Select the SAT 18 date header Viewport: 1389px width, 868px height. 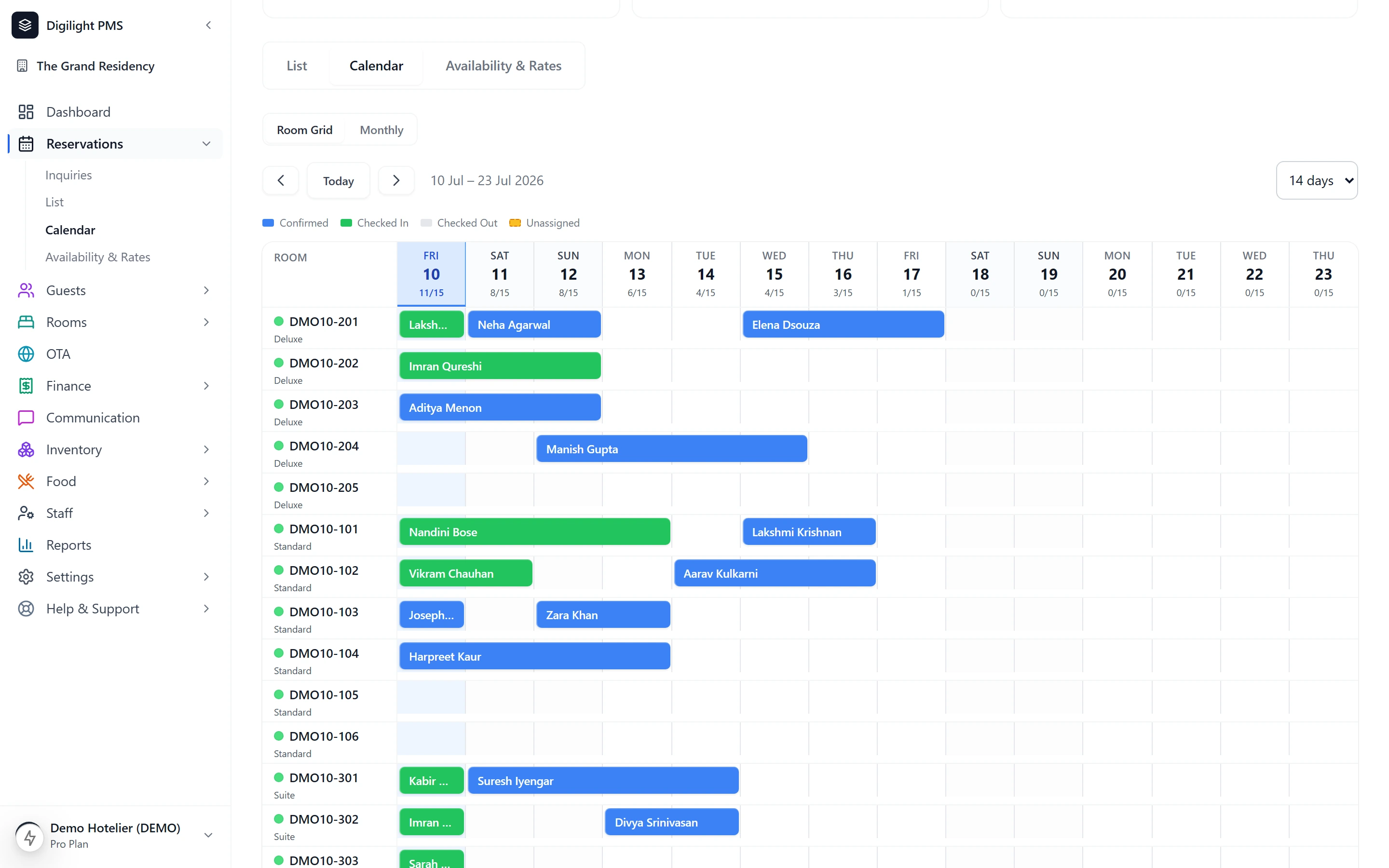click(980, 274)
